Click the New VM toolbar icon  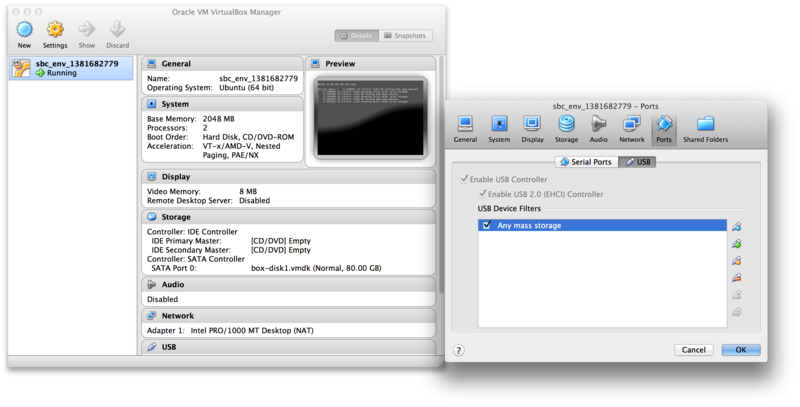(x=24, y=30)
